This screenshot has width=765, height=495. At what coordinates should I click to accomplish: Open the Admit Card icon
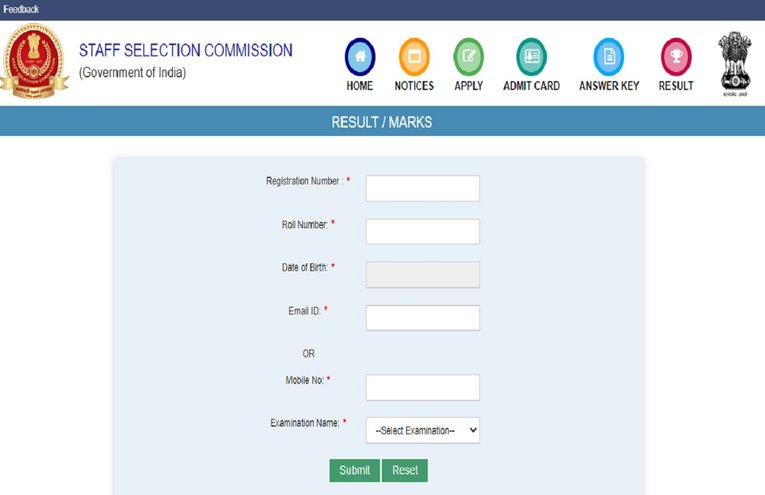(532, 55)
